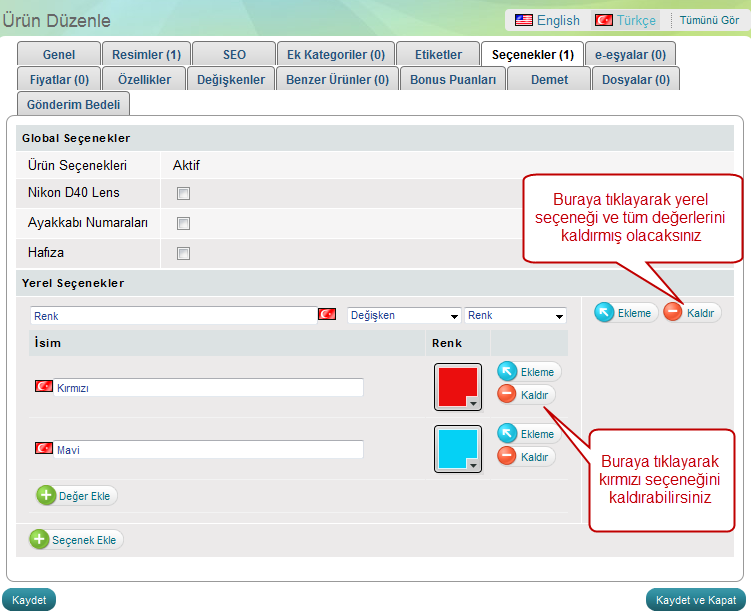Open the Bonus Puanları tab

[x=453, y=79]
